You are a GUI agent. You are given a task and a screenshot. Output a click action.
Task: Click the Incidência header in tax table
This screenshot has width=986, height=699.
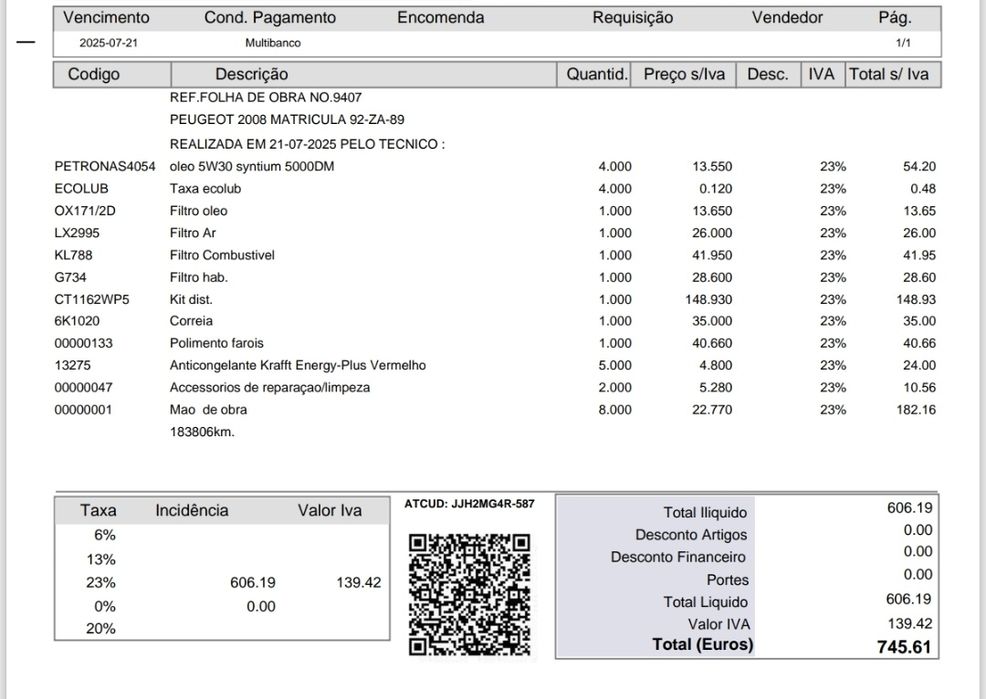[x=192, y=510]
